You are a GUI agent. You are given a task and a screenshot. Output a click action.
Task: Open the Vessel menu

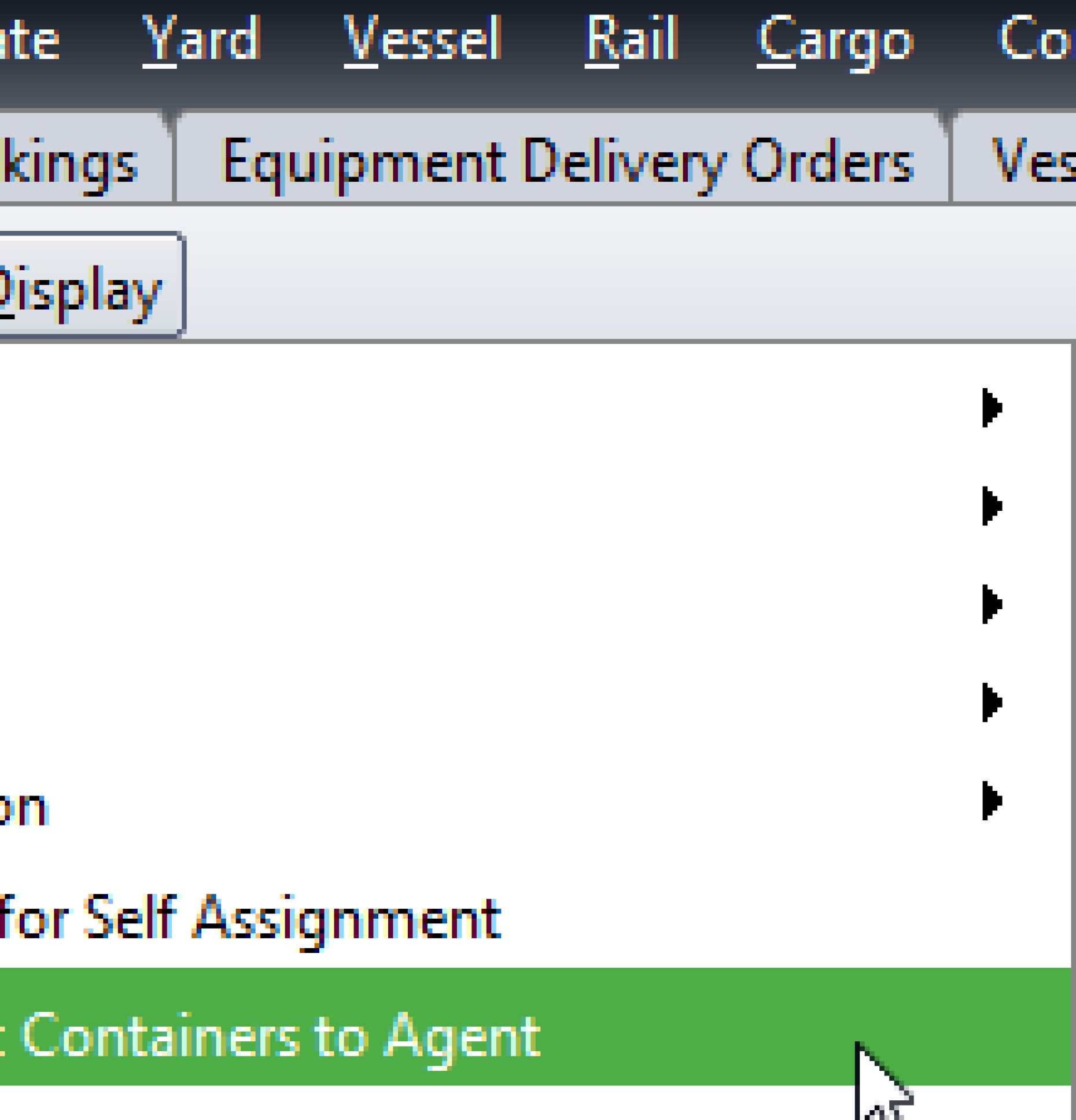pos(422,40)
